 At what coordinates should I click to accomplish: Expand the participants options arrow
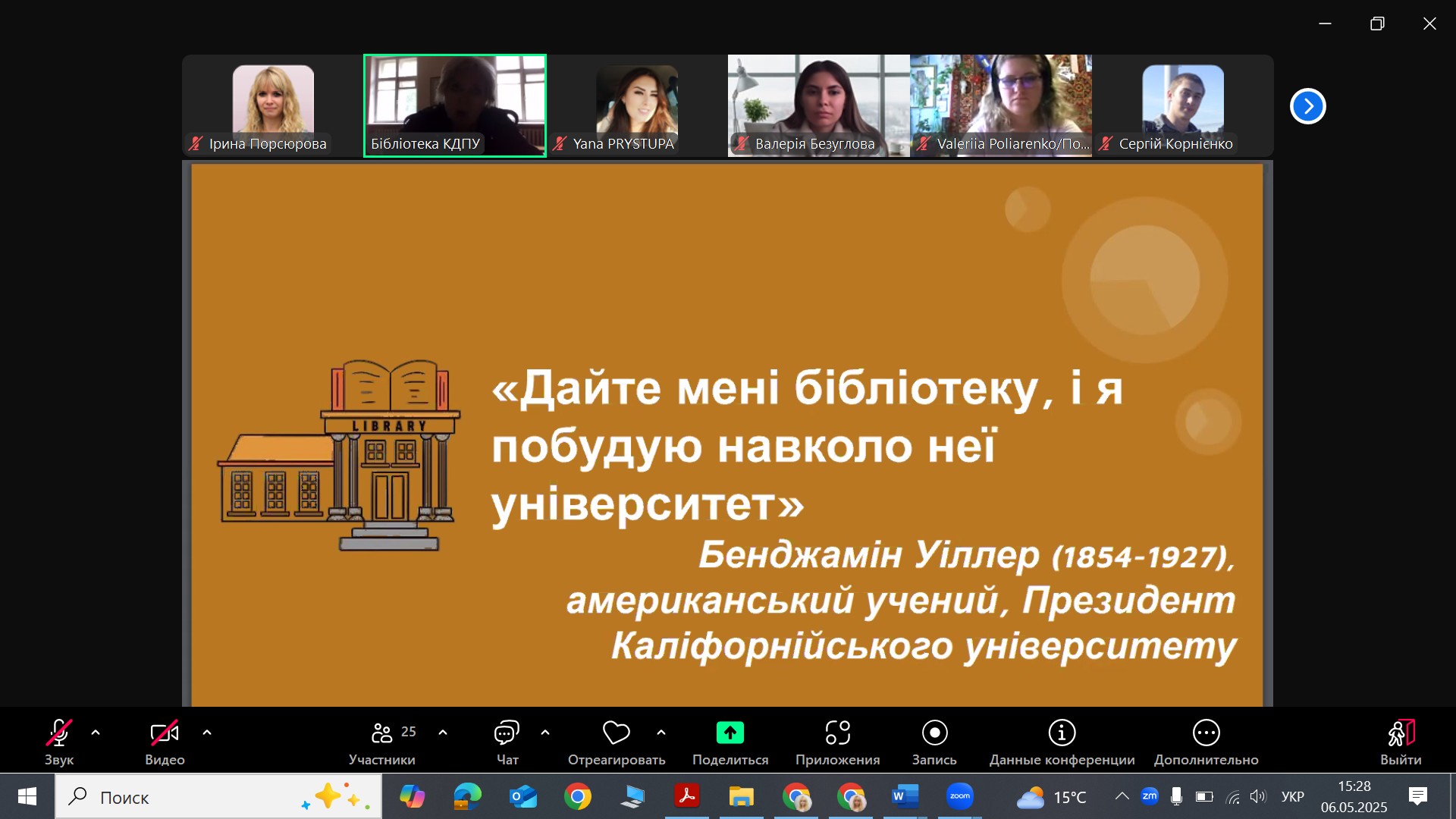[x=443, y=733]
